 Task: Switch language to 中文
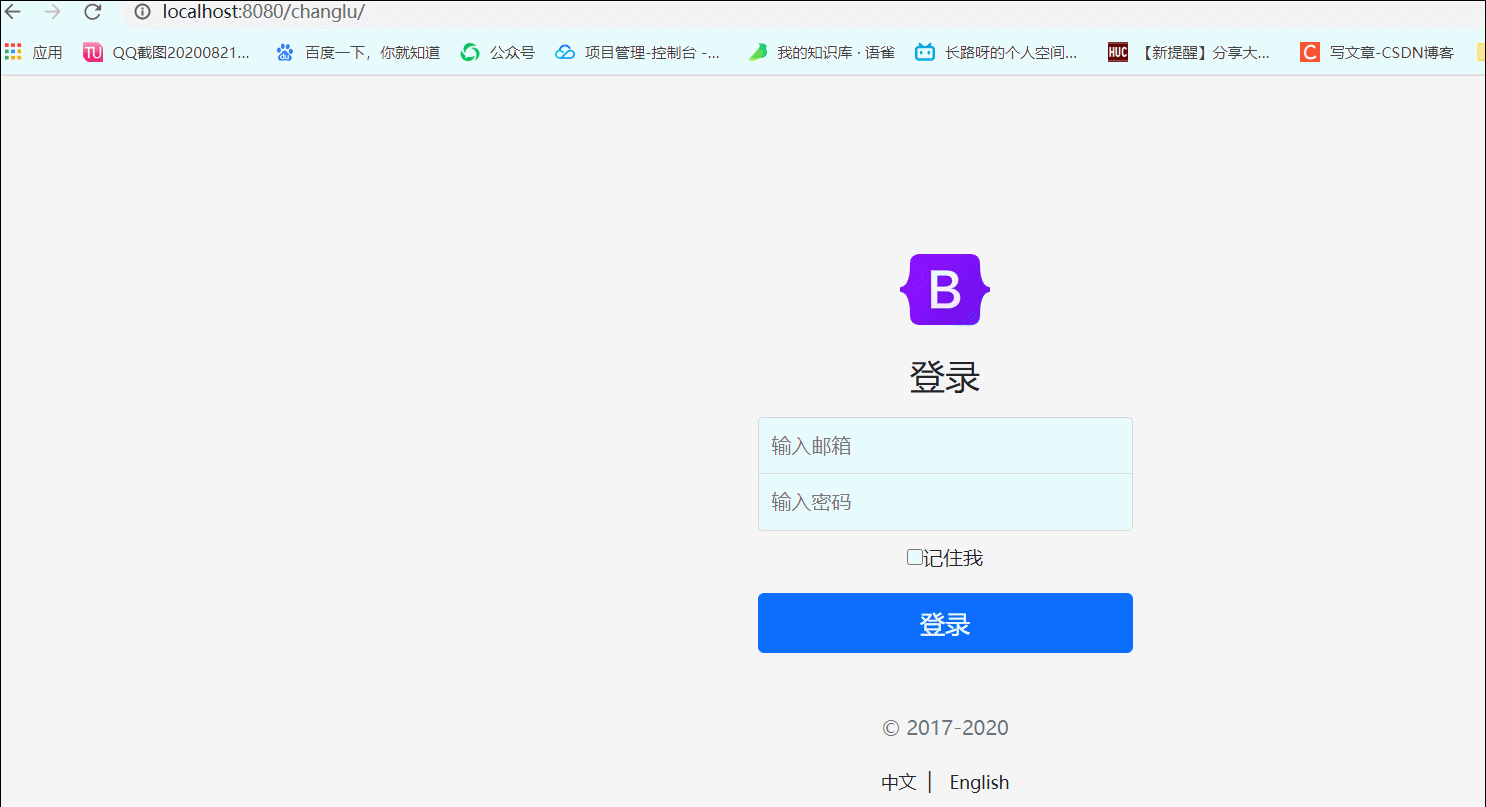click(x=898, y=782)
